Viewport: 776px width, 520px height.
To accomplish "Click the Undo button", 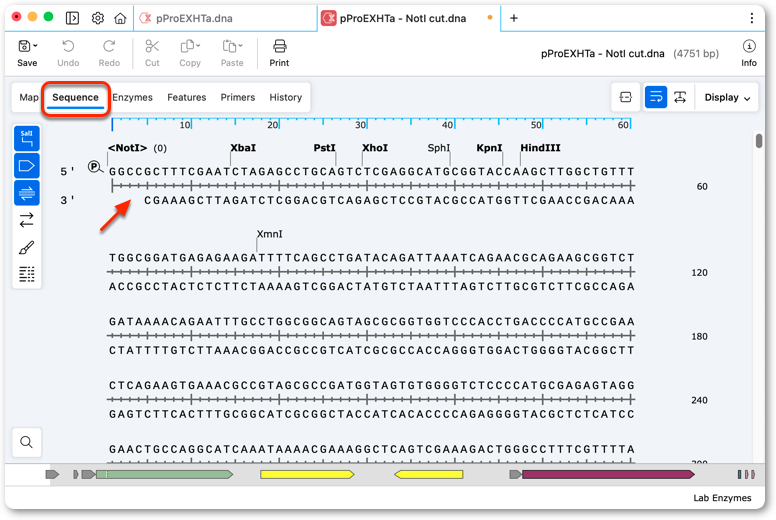I will click(x=68, y=53).
